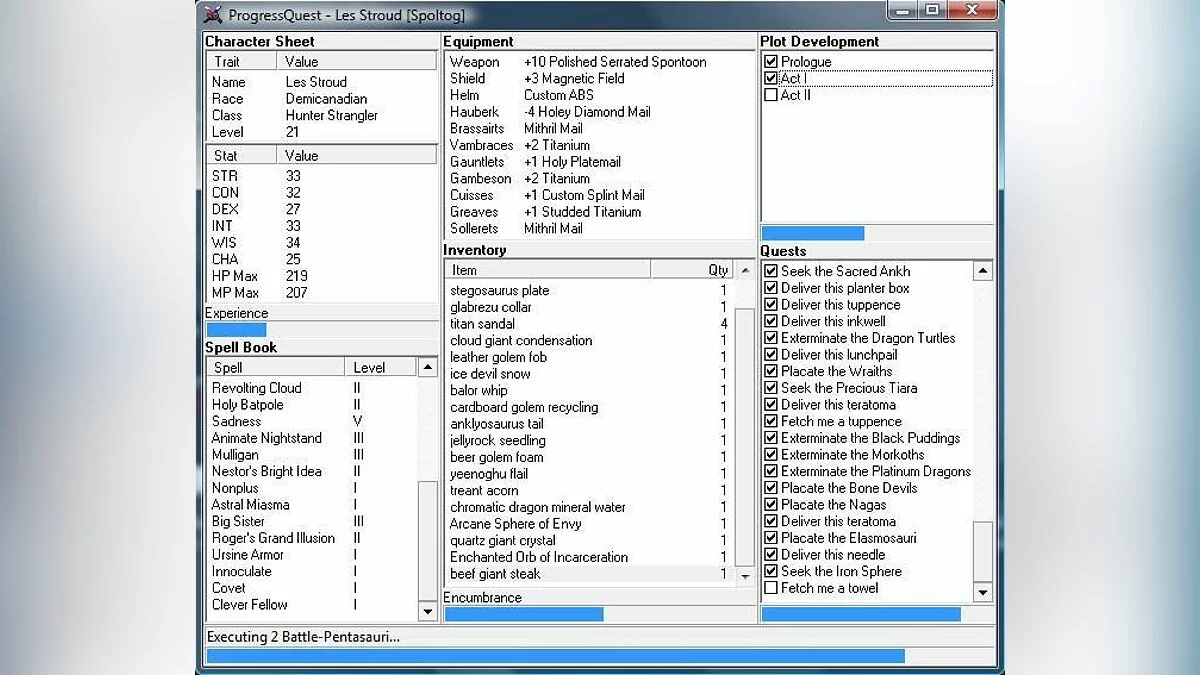This screenshot has width=1200, height=675.
Task: Click the Quests progress bar
Action: pyautogui.click(x=878, y=614)
